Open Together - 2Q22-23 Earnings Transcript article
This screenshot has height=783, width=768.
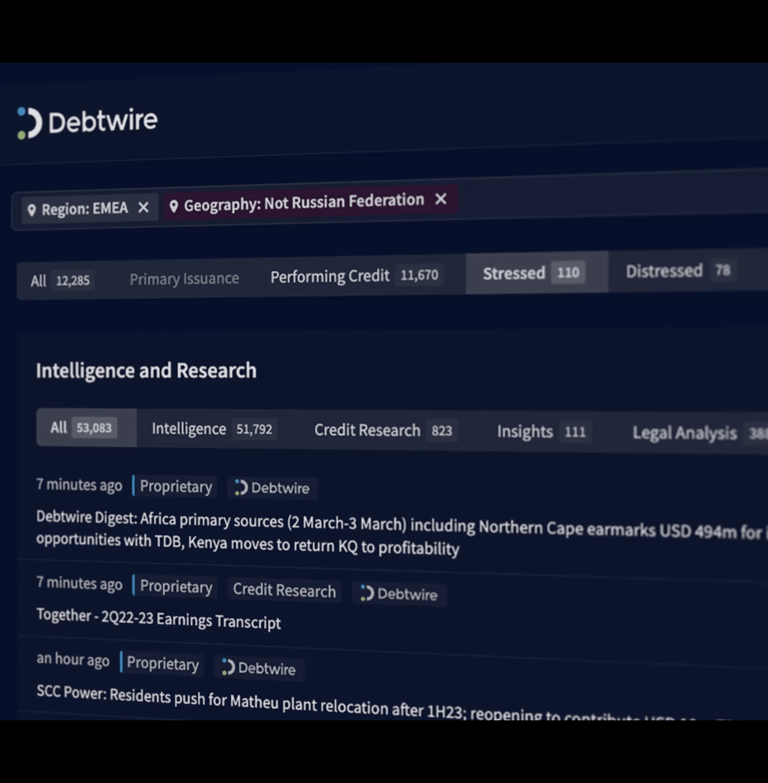click(158, 619)
